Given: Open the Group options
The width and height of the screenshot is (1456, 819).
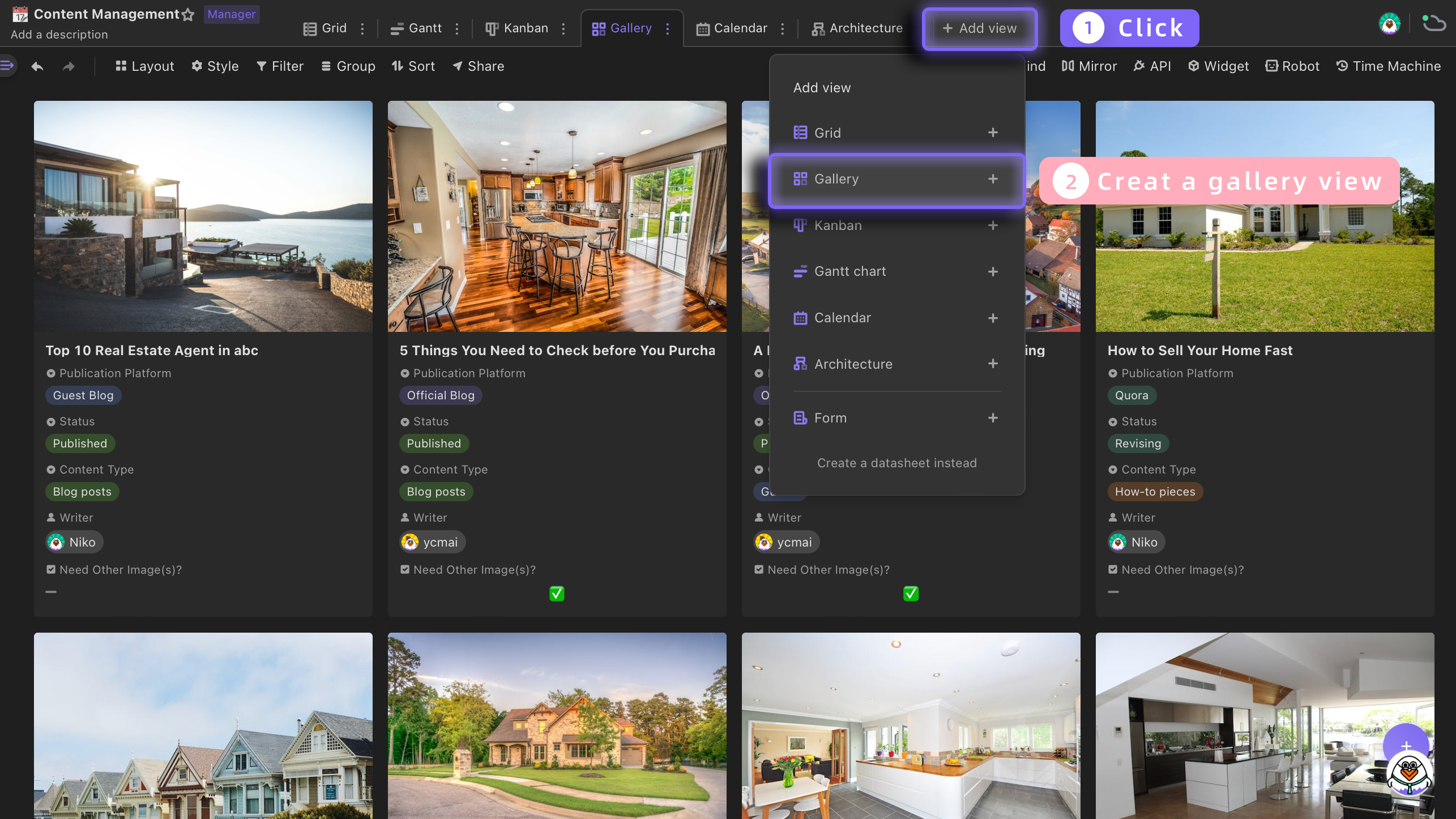Looking at the screenshot, I should [348, 66].
